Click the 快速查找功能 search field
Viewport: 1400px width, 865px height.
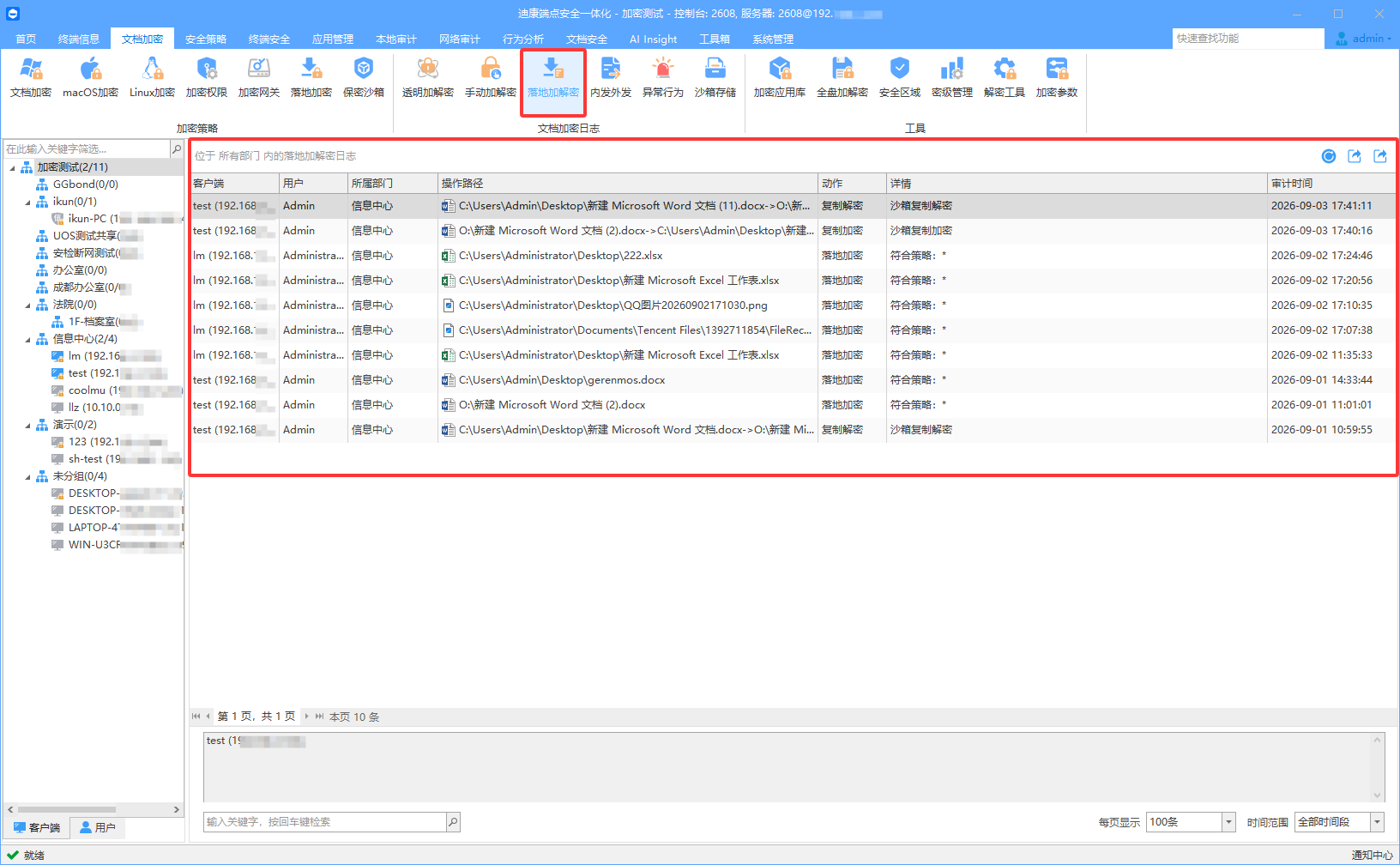[1248, 39]
